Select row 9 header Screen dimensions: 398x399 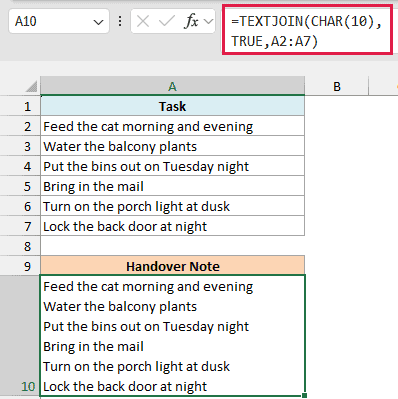point(20,266)
